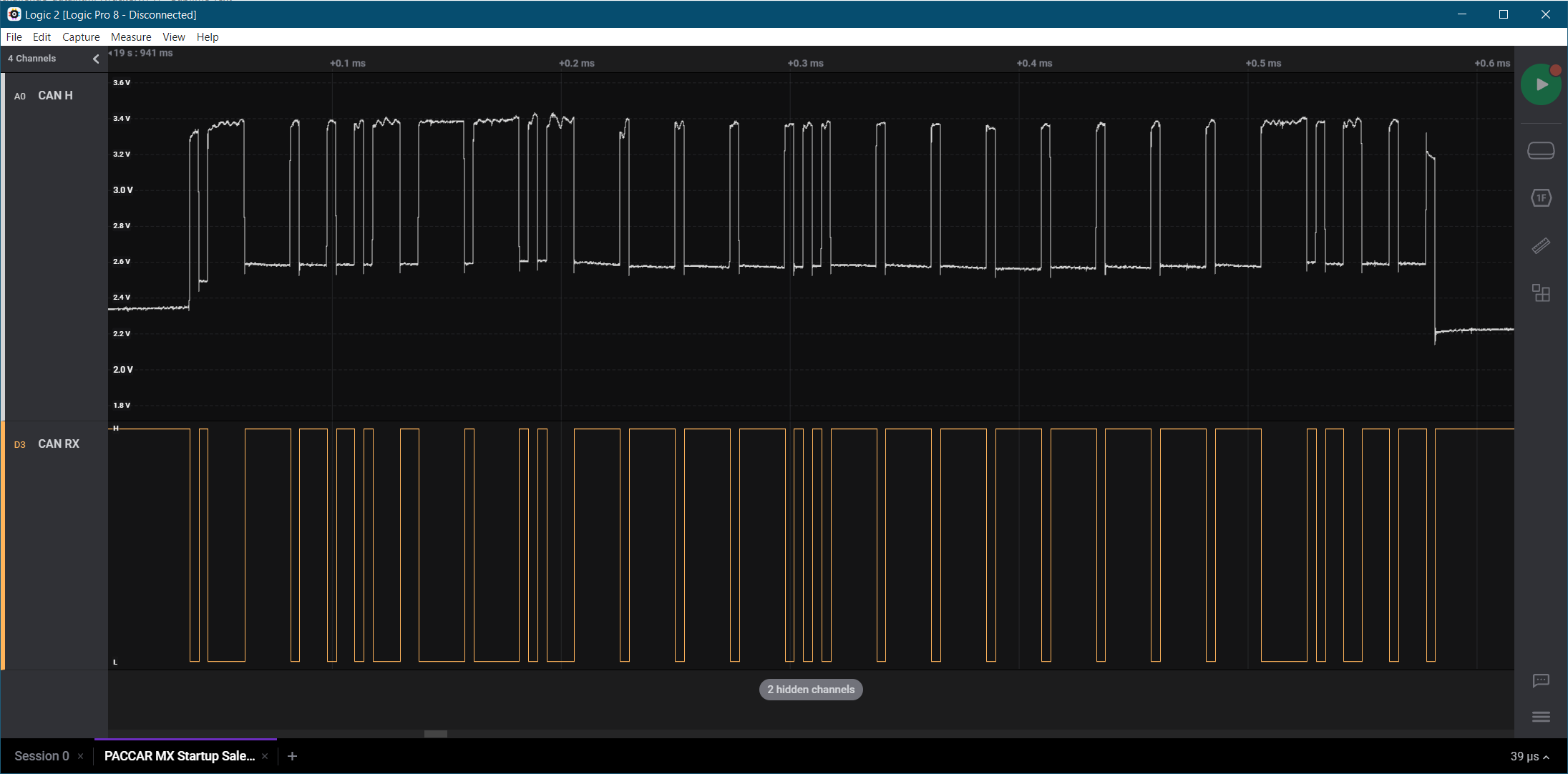
Task: Open the 39 µs zoom dropdown
Action: (1529, 756)
